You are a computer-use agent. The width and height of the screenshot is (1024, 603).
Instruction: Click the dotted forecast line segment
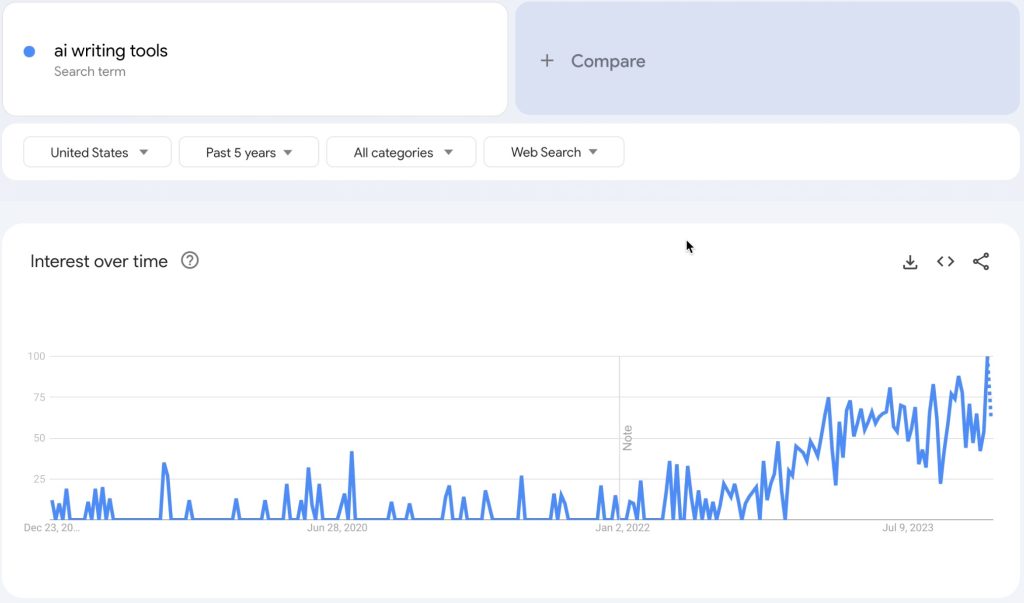[x=990, y=393]
